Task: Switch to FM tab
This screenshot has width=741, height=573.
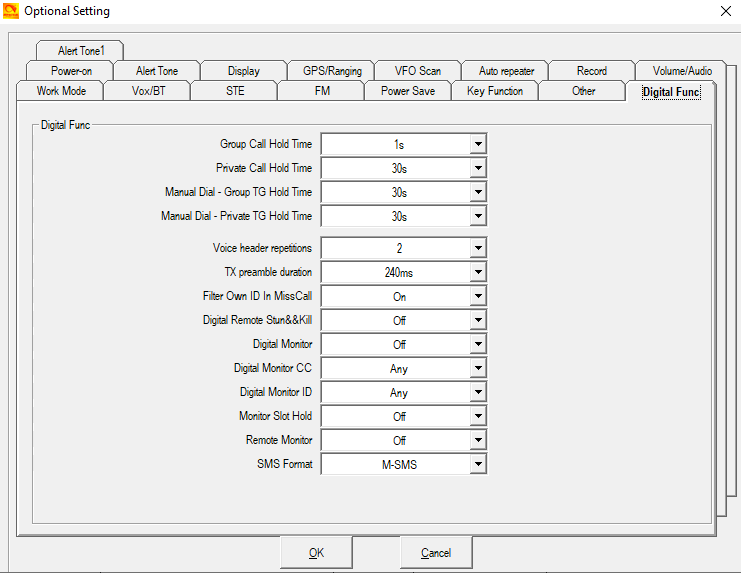Action: pyautogui.click(x=322, y=91)
